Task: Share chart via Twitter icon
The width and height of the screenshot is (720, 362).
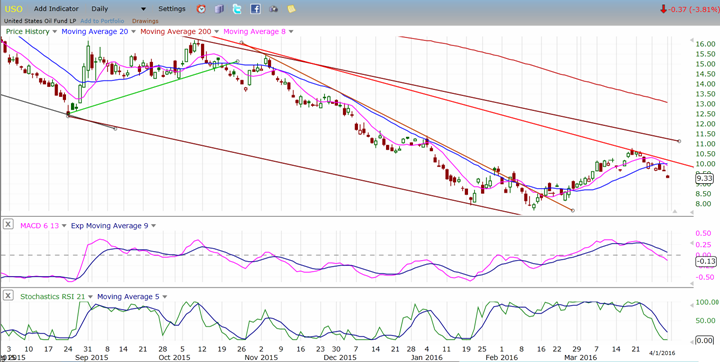Action: click(237, 9)
